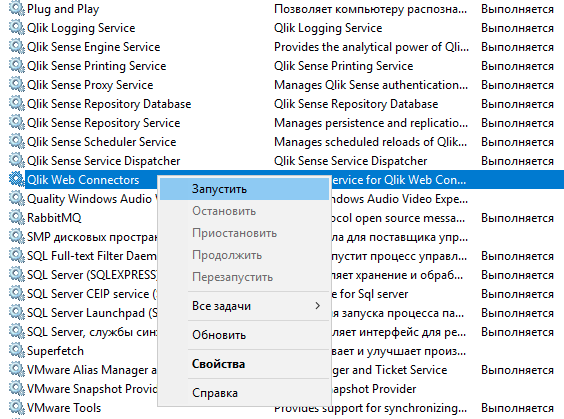Click description 'Manages scheduled reloads of Qlik...'
This screenshot has height=419, width=564.
click(x=370, y=142)
